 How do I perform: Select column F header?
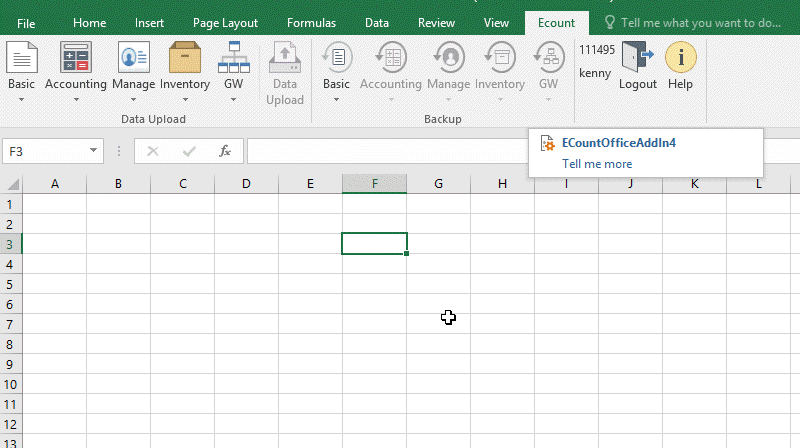pos(374,184)
